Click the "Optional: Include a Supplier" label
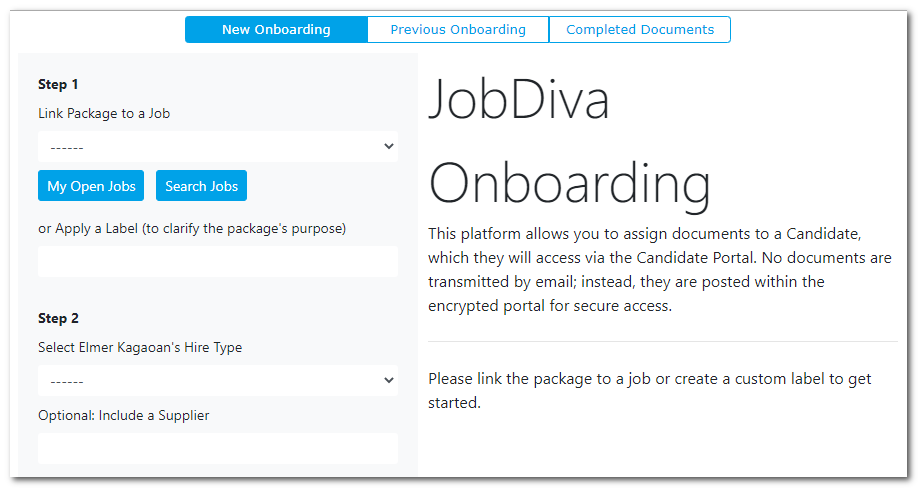Viewport: 918px width, 488px height. 124,415
